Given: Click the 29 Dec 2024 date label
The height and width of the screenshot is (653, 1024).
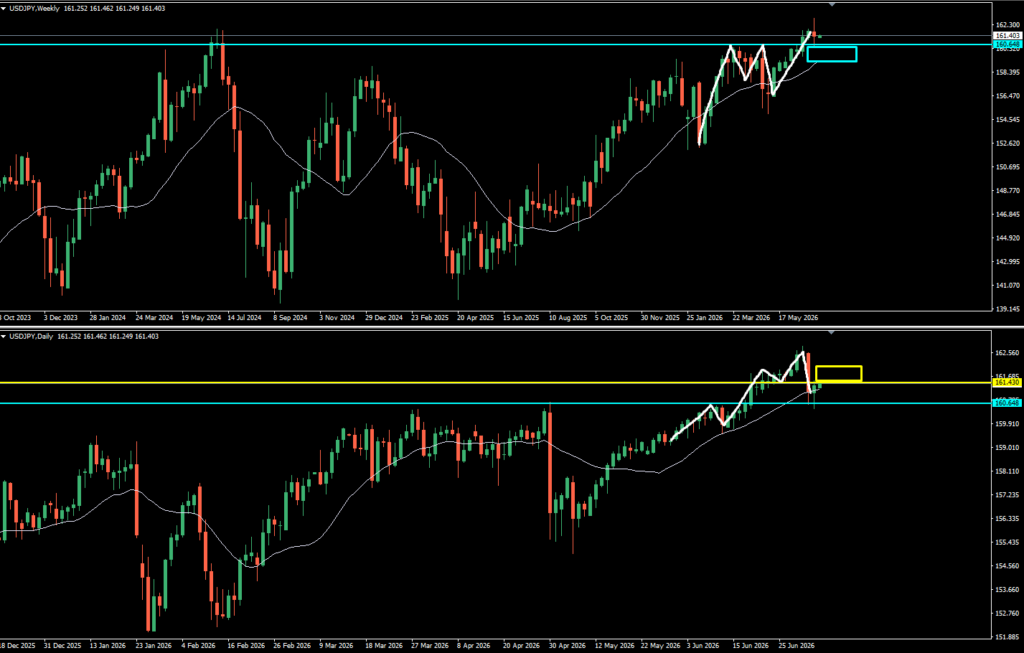Looking at the screenshot, I should pyautogui.click(x=384, y=318).
